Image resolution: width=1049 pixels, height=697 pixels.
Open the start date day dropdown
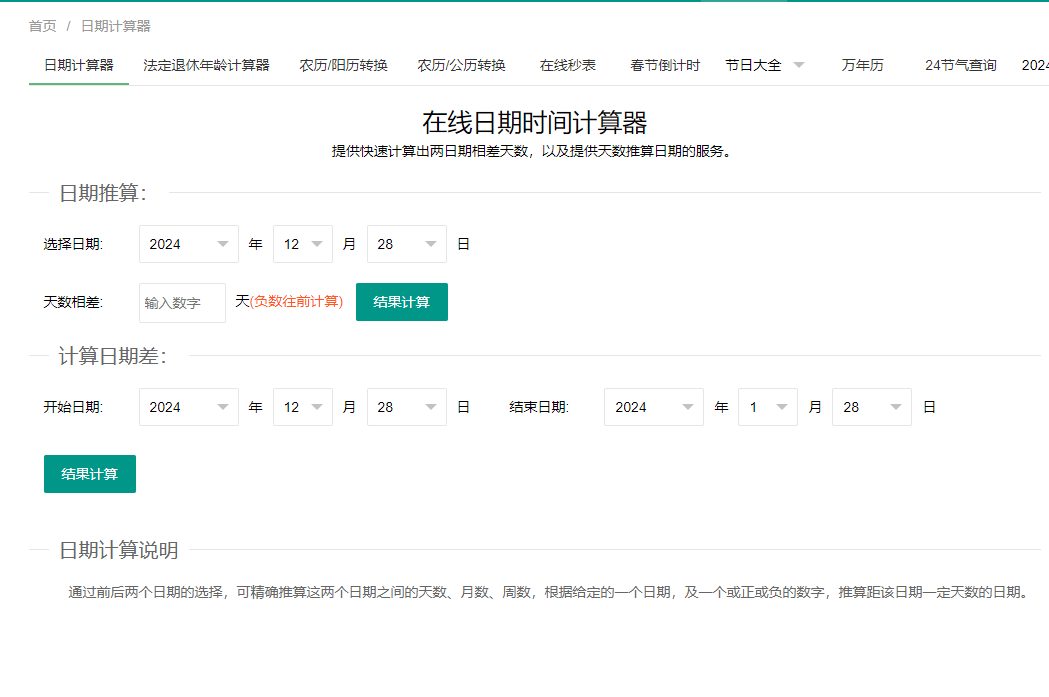(406, 406)
